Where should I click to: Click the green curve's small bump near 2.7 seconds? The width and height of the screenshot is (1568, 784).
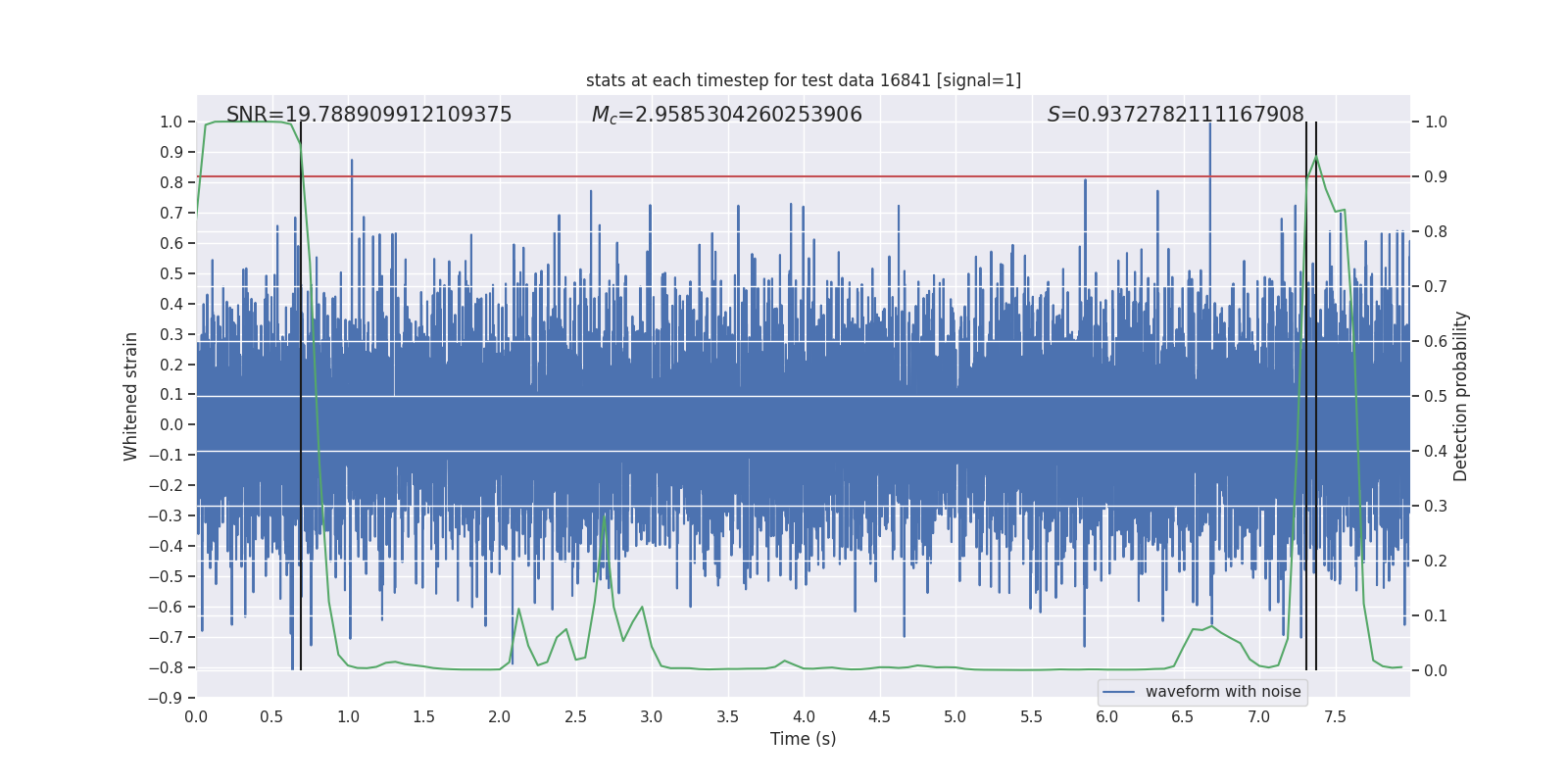605,516
